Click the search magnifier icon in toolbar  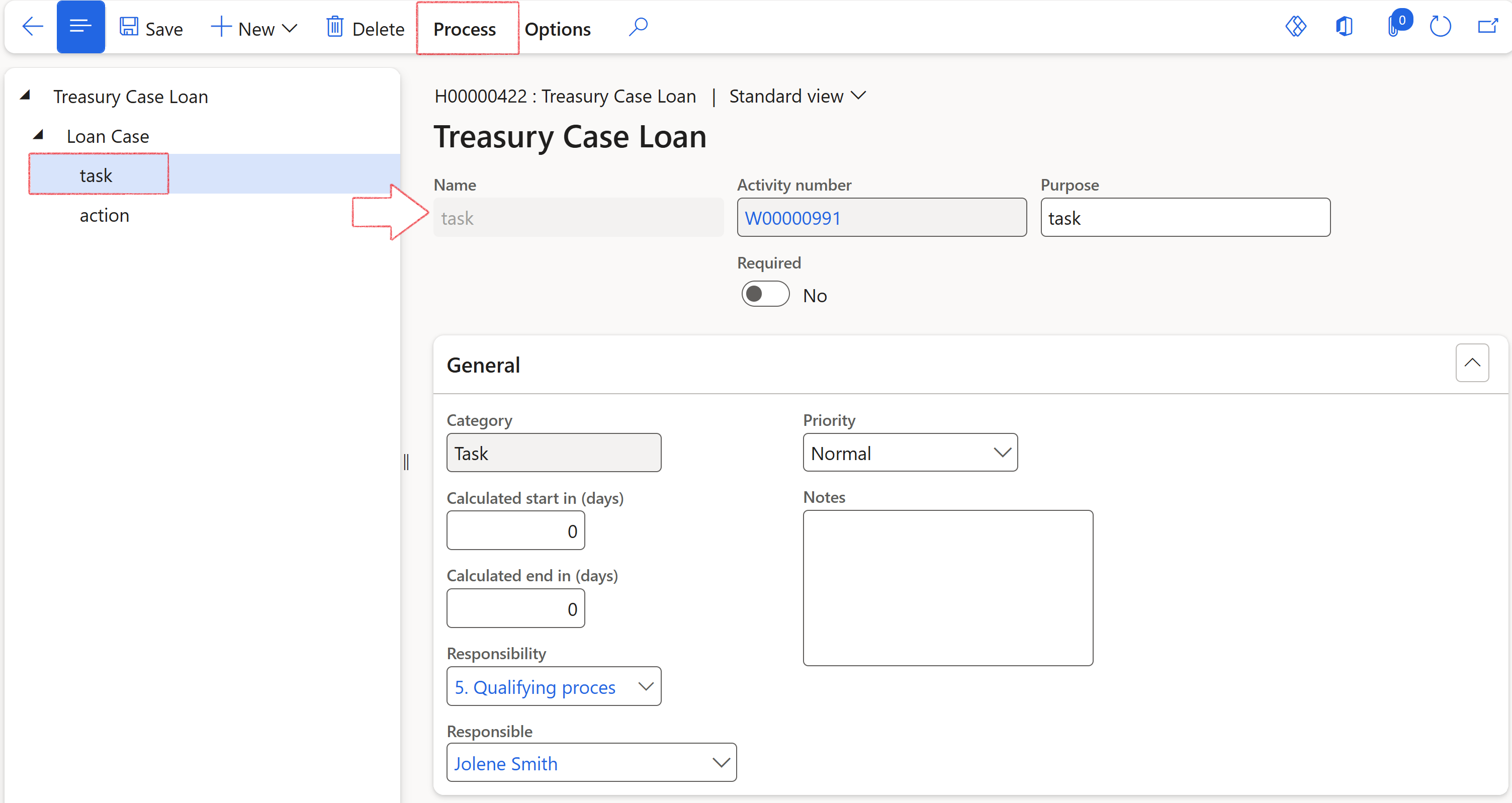[638, 27]
